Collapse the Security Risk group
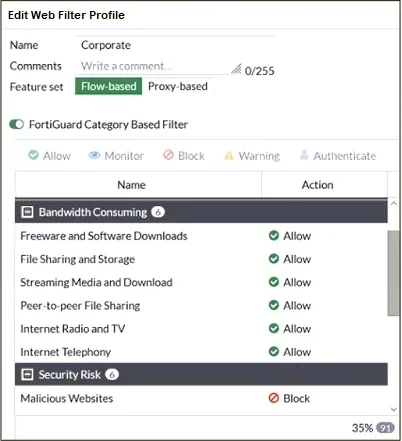The width and height of the screenshot is (402, 441). tap(27, 374)
